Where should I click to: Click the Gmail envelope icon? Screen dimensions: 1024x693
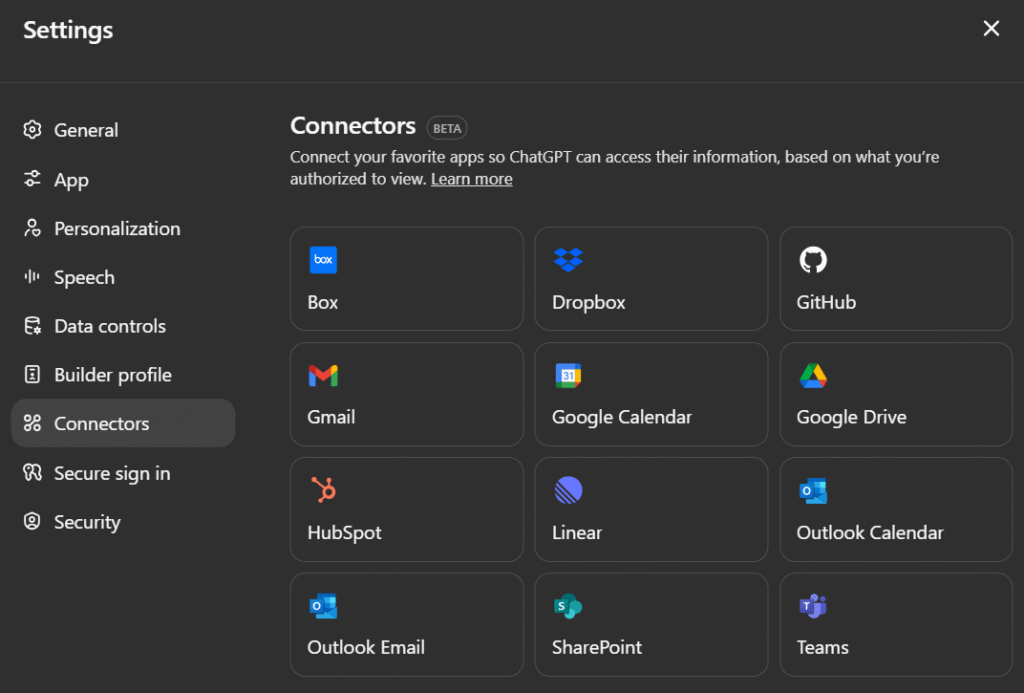click(323, 376)
